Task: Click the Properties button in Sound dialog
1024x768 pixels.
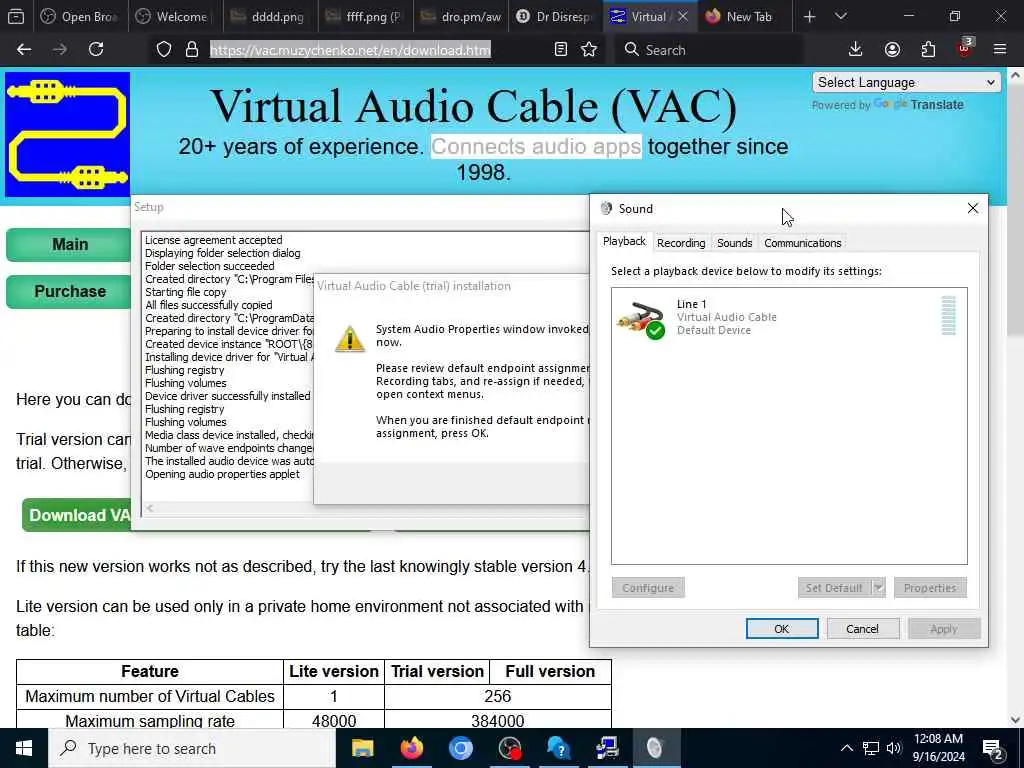Action: (930, 588)
